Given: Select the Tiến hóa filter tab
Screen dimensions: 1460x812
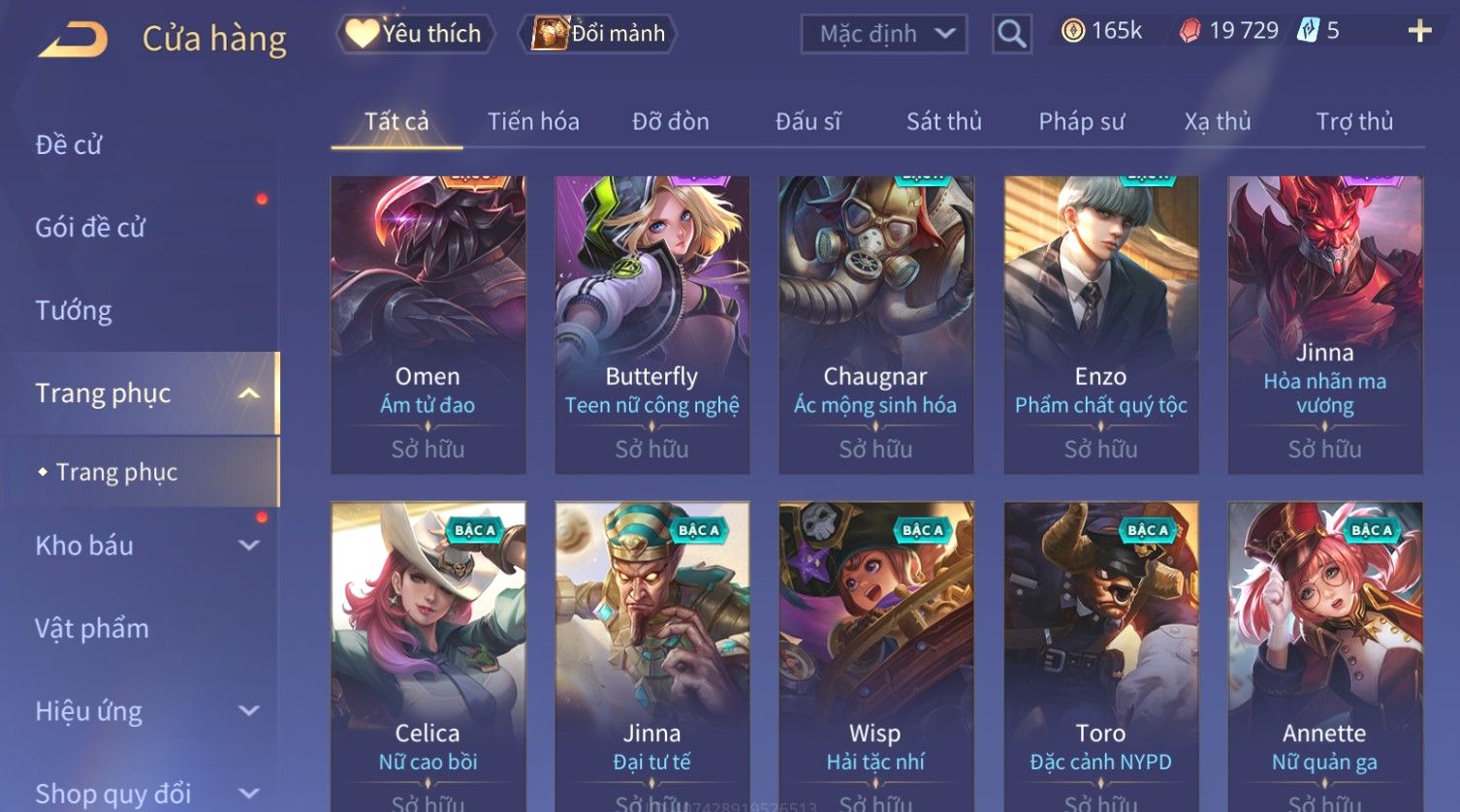Looking at the screenshot, I should (x=533, y=121).
